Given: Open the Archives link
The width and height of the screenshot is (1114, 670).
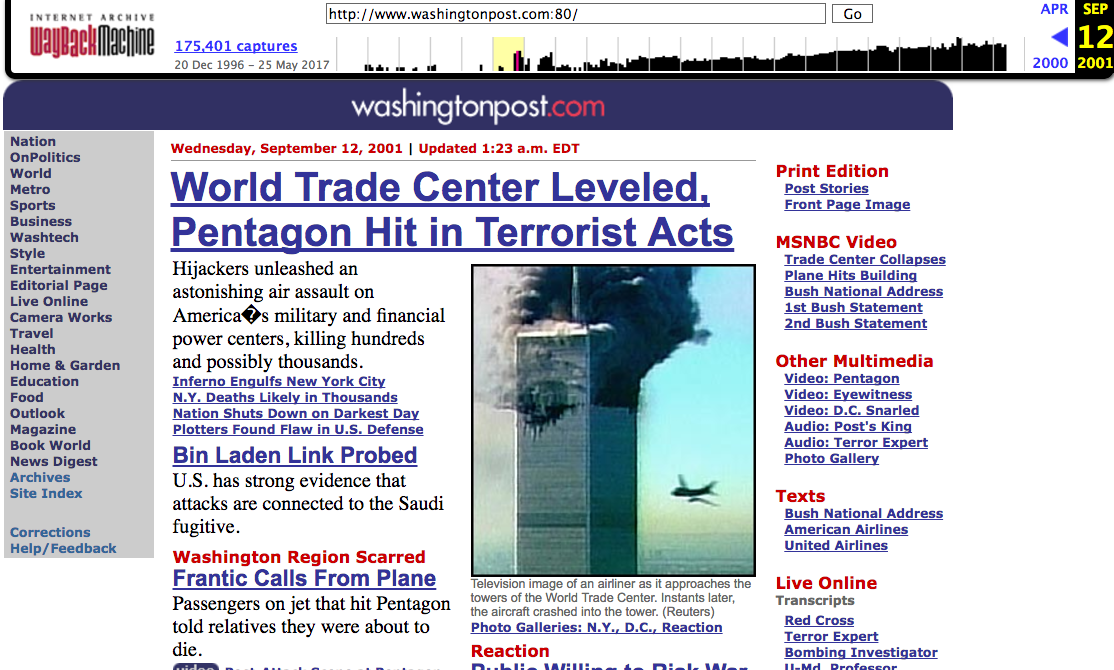Looking at the screenshot, I should 40,477.
